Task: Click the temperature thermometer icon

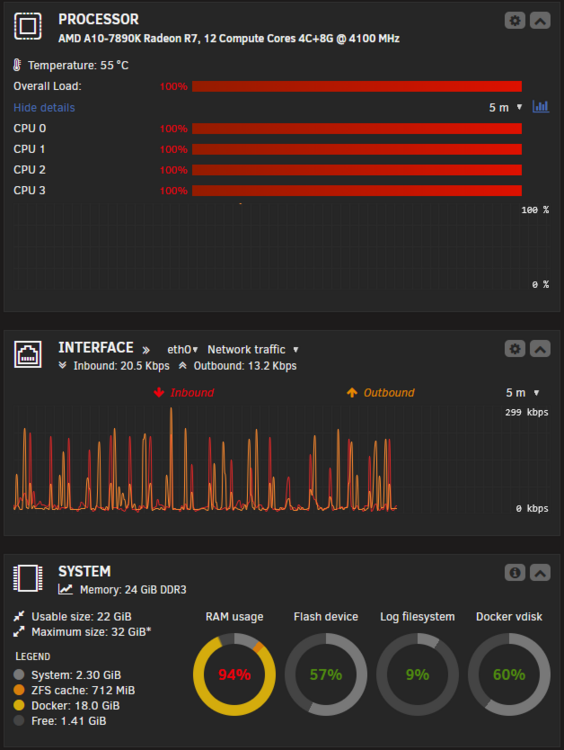Action: point(17,65)
